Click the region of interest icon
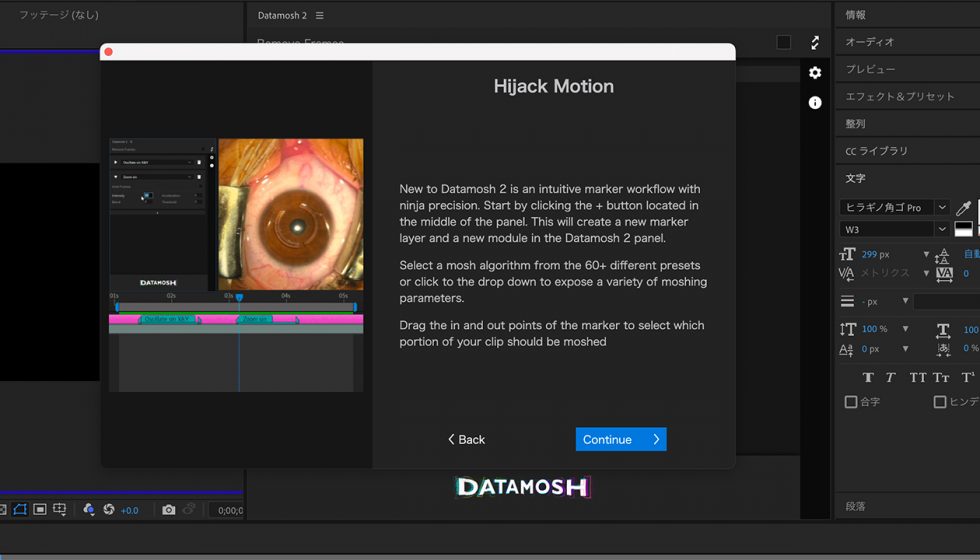The height and width of the screenshot is (560, 980). pos(40,509)
